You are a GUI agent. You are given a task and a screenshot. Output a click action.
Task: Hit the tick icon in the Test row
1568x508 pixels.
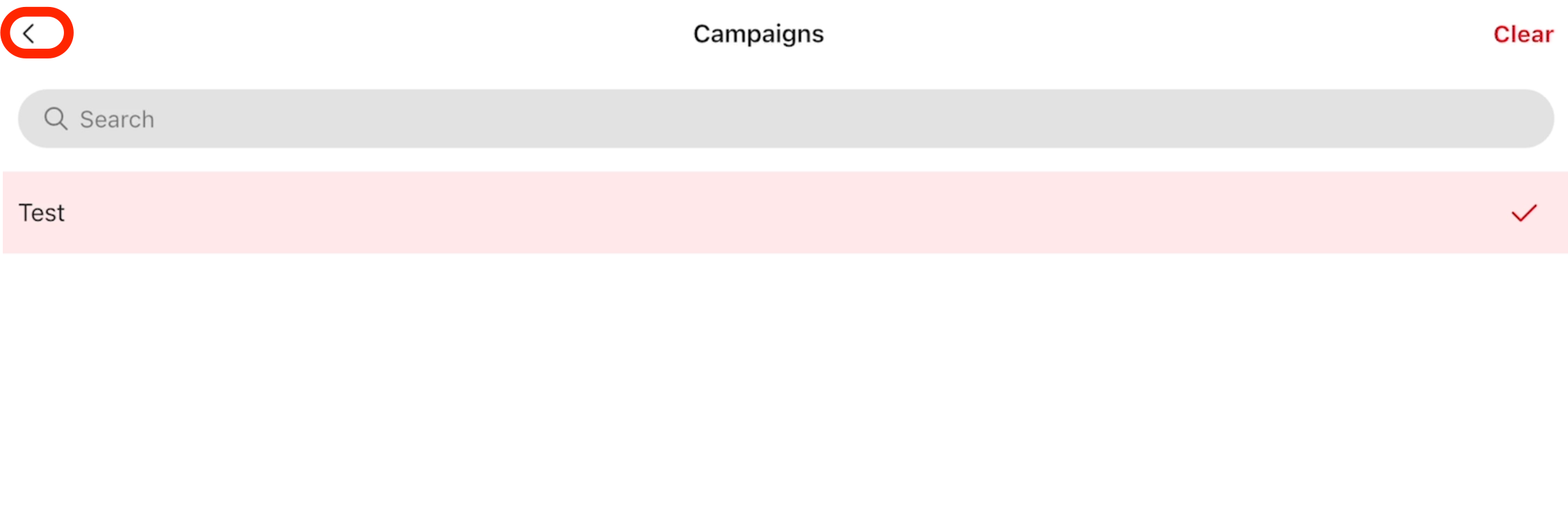1523,213
